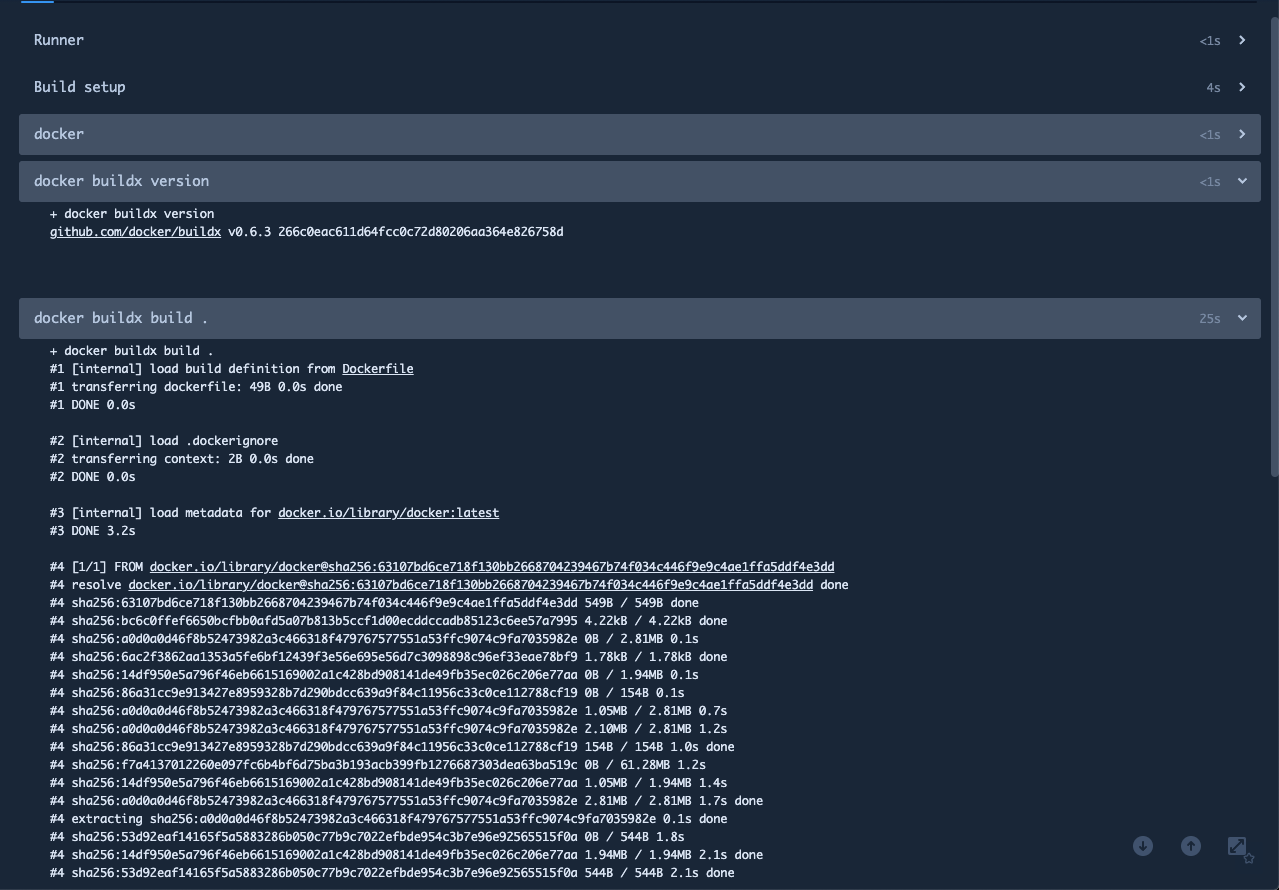Select the 'docker buildx version' header bar

coord(640,181)
